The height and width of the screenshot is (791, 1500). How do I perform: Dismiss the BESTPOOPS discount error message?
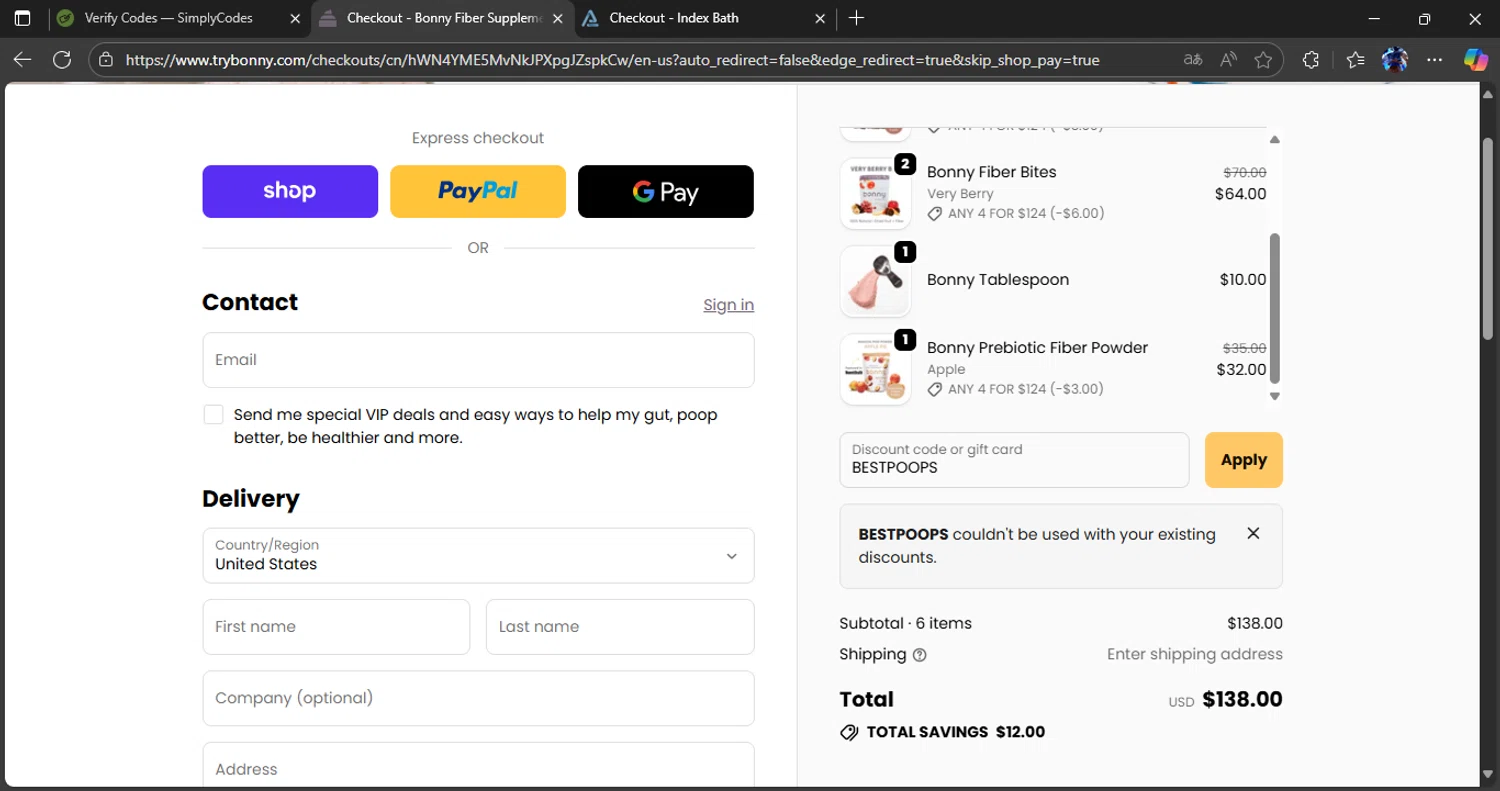[x=1253, y=533]
